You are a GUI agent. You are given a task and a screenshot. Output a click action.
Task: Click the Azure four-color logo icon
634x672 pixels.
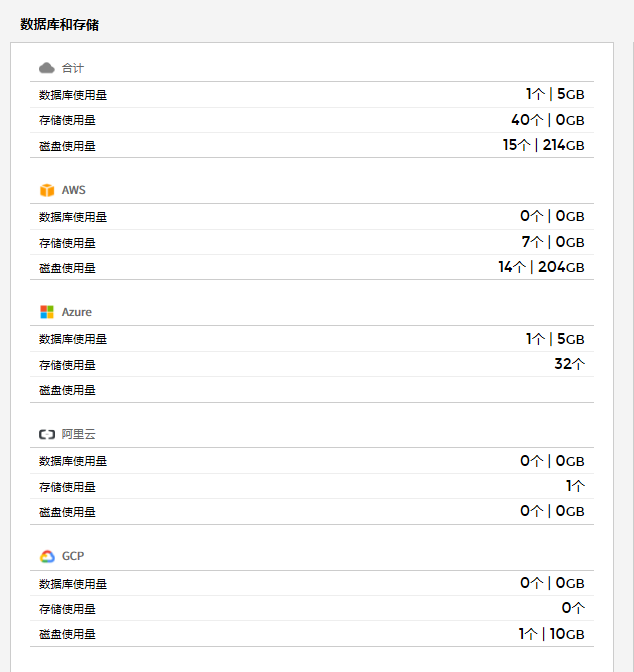tap(46, 312)
